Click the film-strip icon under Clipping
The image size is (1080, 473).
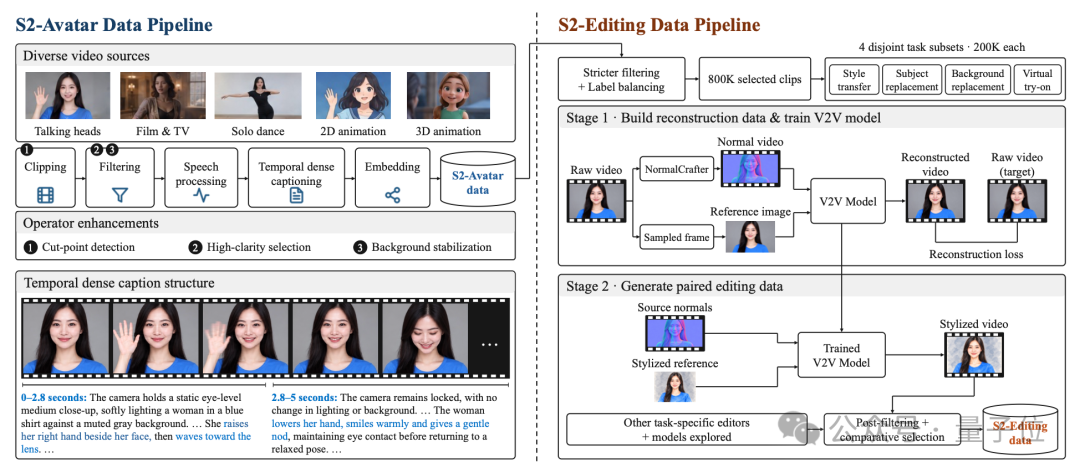click(x=45, y=195)
